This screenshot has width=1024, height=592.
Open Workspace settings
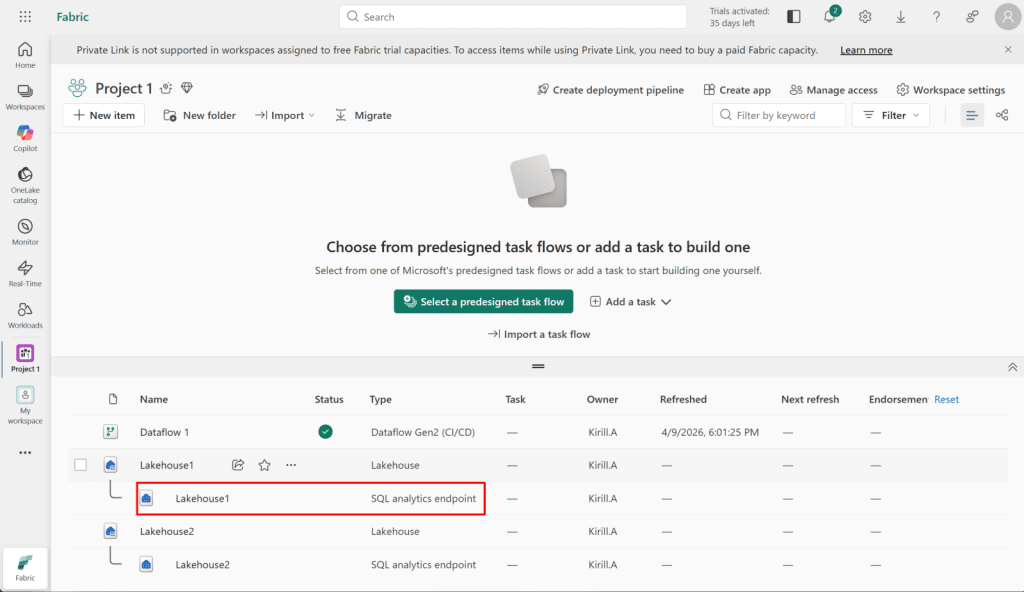(950, 90)
